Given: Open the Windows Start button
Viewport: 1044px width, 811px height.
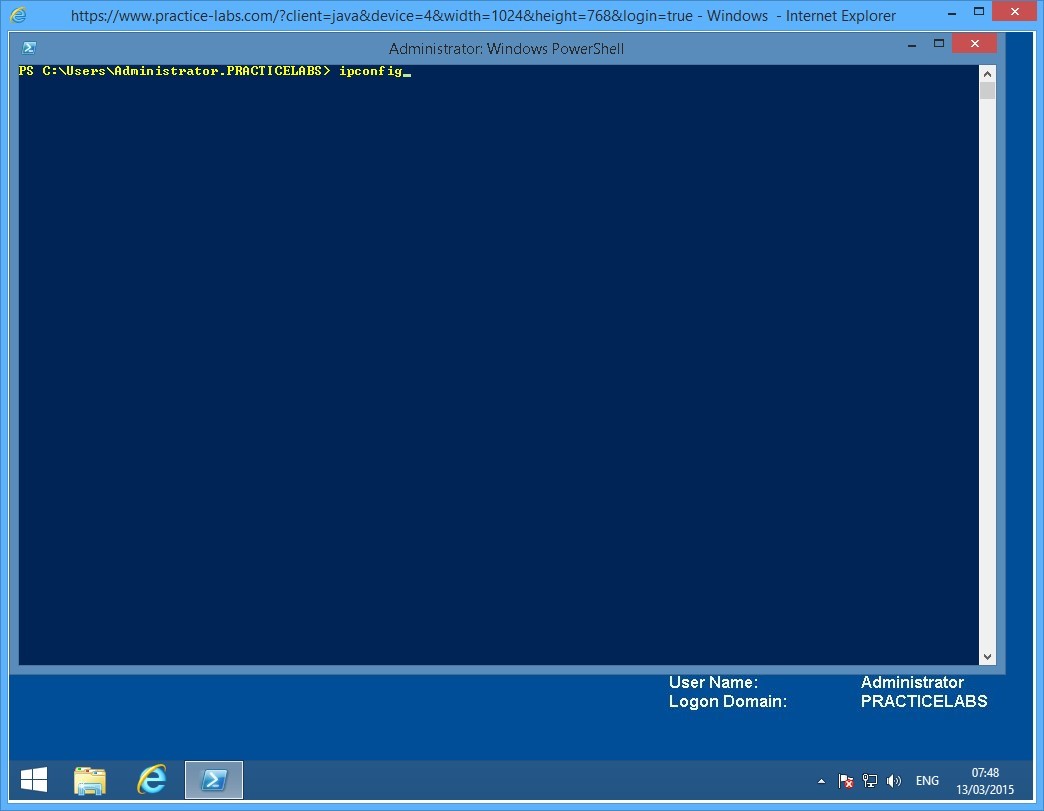Looking at the screenshot, I should click(33, 780).
